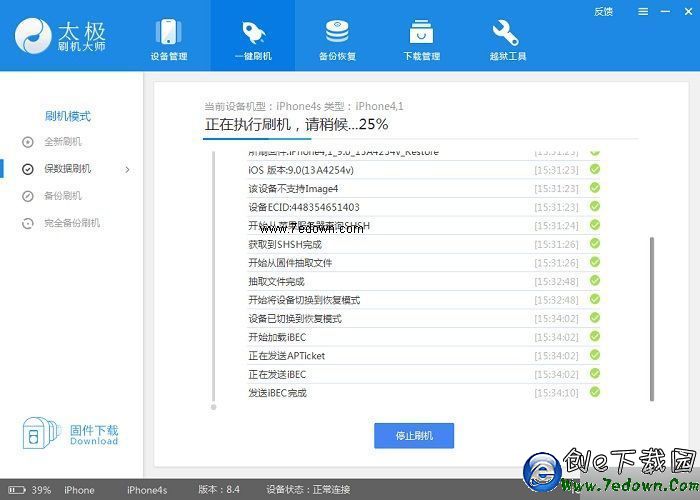Click the 一键刷机 rocket icon

pos(252,31)
